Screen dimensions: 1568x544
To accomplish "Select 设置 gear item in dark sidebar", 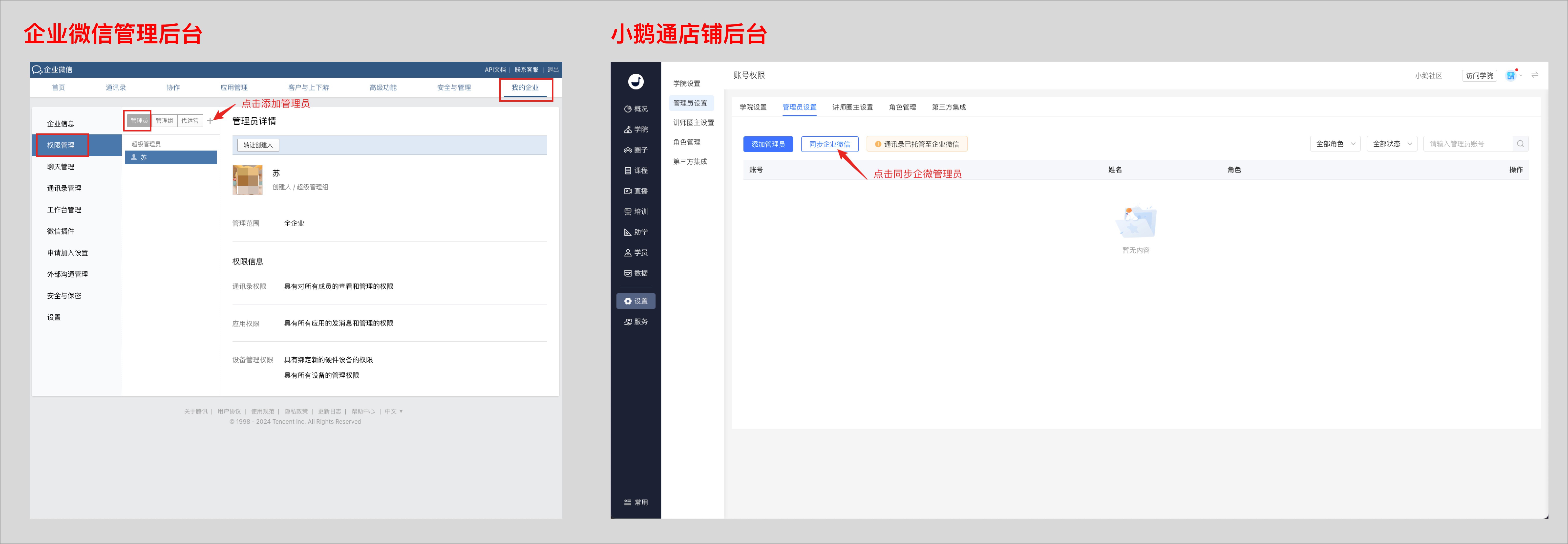I will [x=636, y=301].
